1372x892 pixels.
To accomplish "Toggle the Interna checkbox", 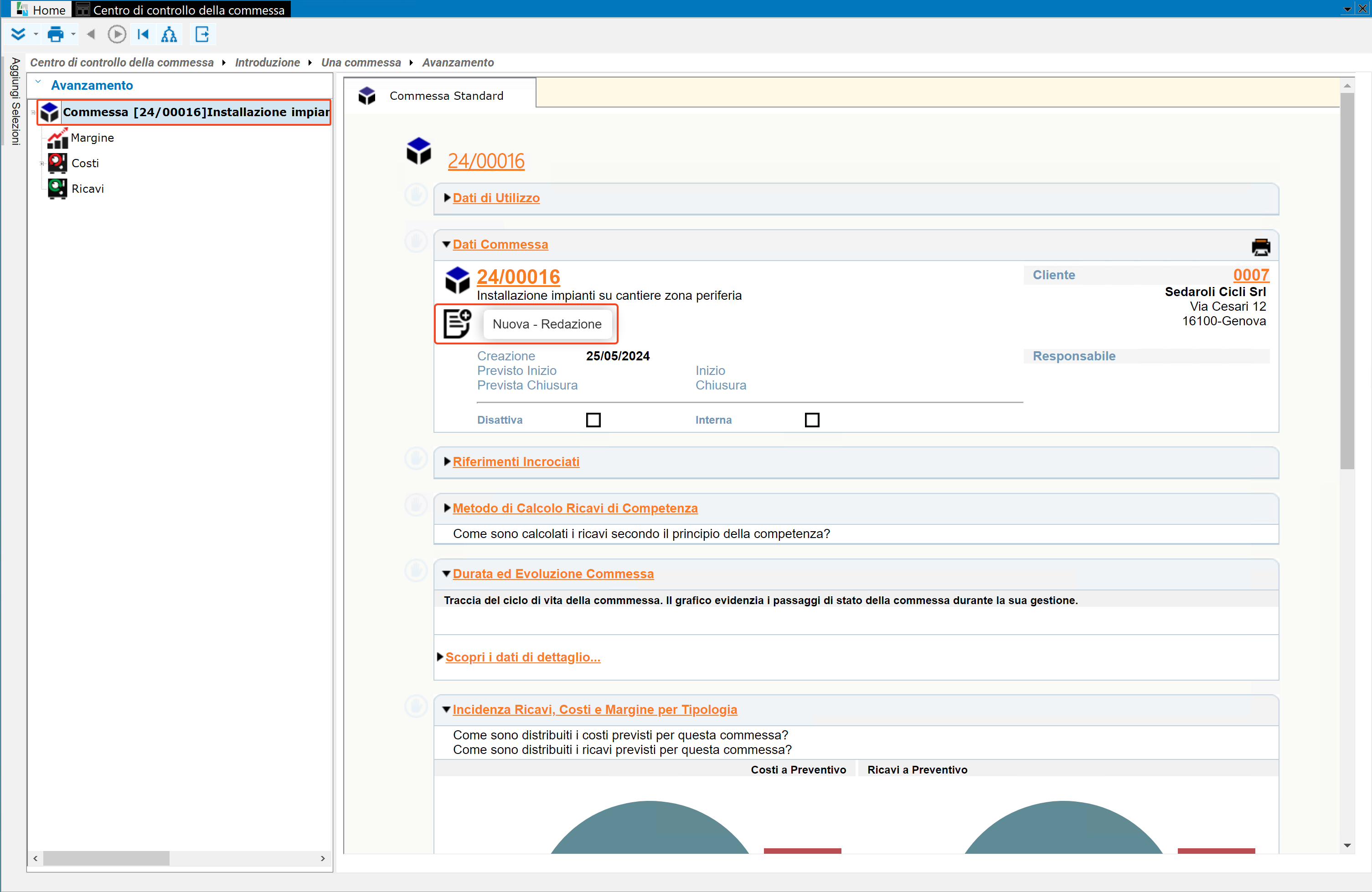I will (812, 420).
